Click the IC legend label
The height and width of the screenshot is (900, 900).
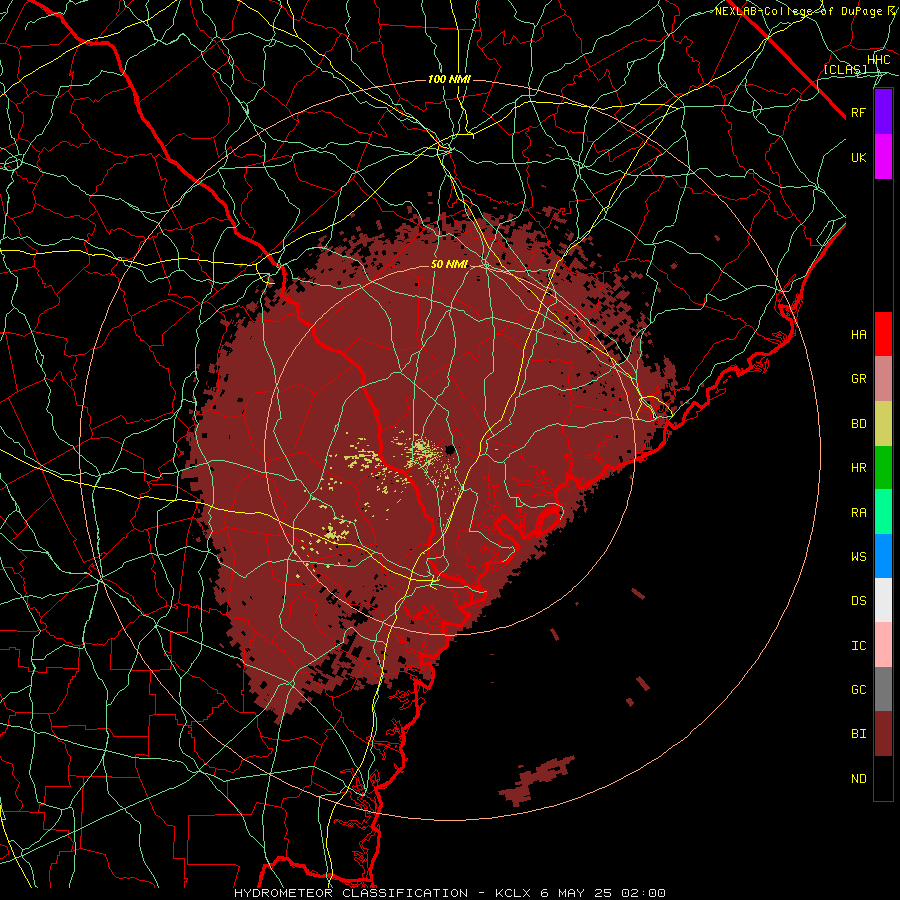point(859,646)
